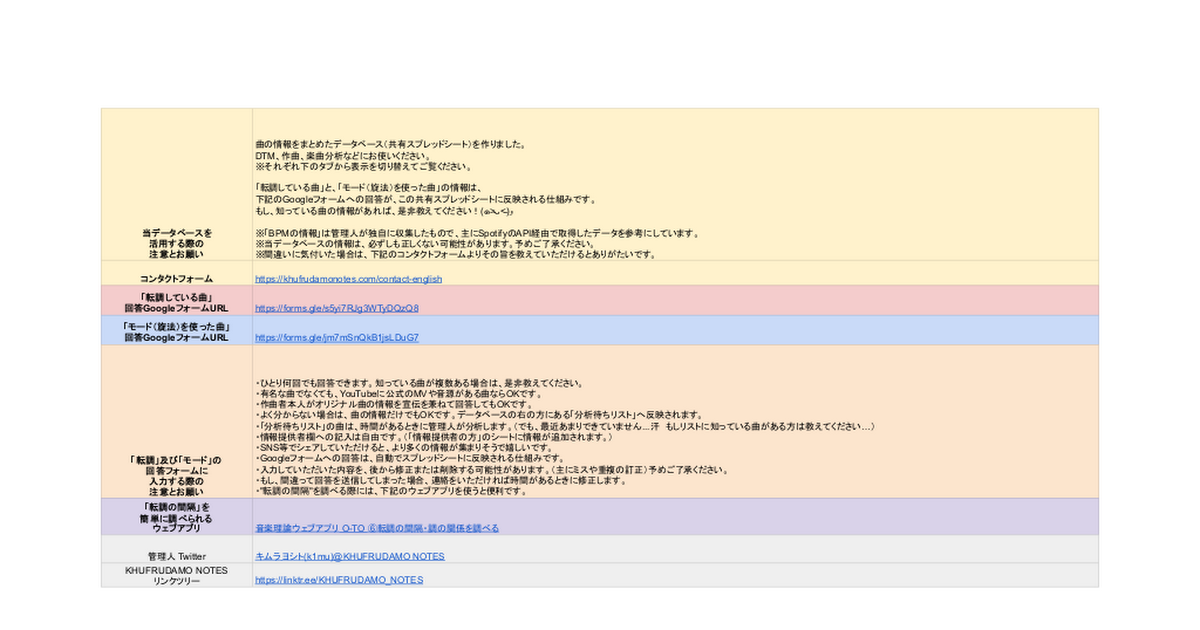The image size is (1200, 630).
Task: Select the 「モード(旋法)を使った曲」回答GoogleフォームURL label cell
Action: tap(176, 332)
